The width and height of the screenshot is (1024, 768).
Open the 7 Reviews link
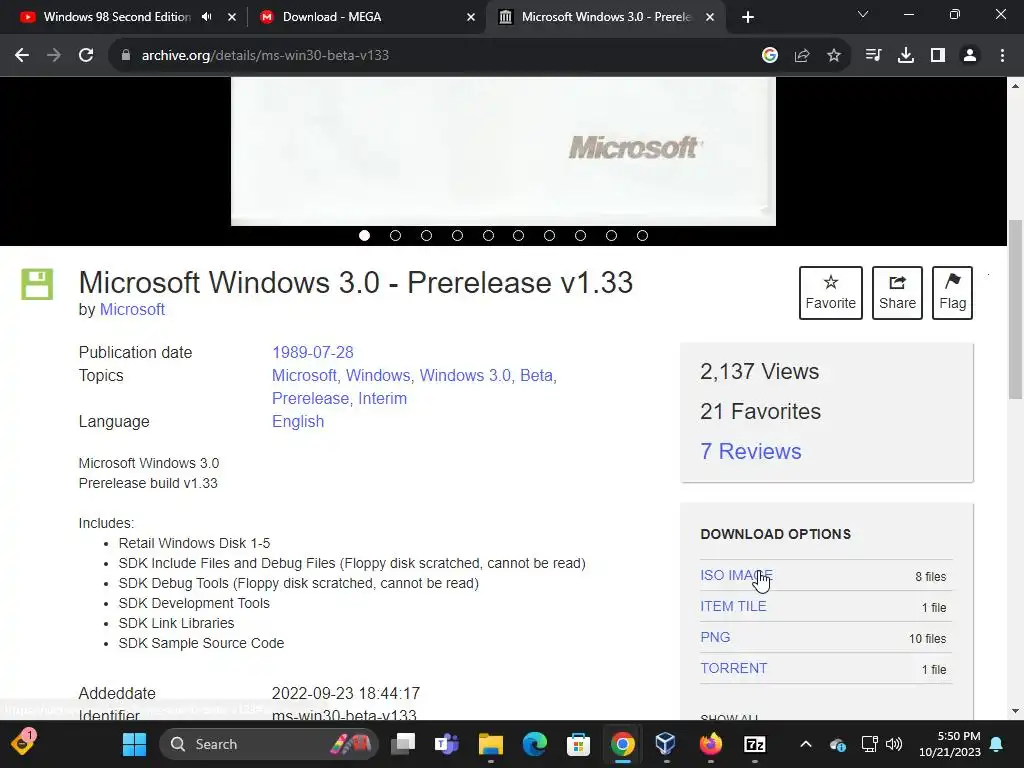pyautogui.click(x=750, y=451)
